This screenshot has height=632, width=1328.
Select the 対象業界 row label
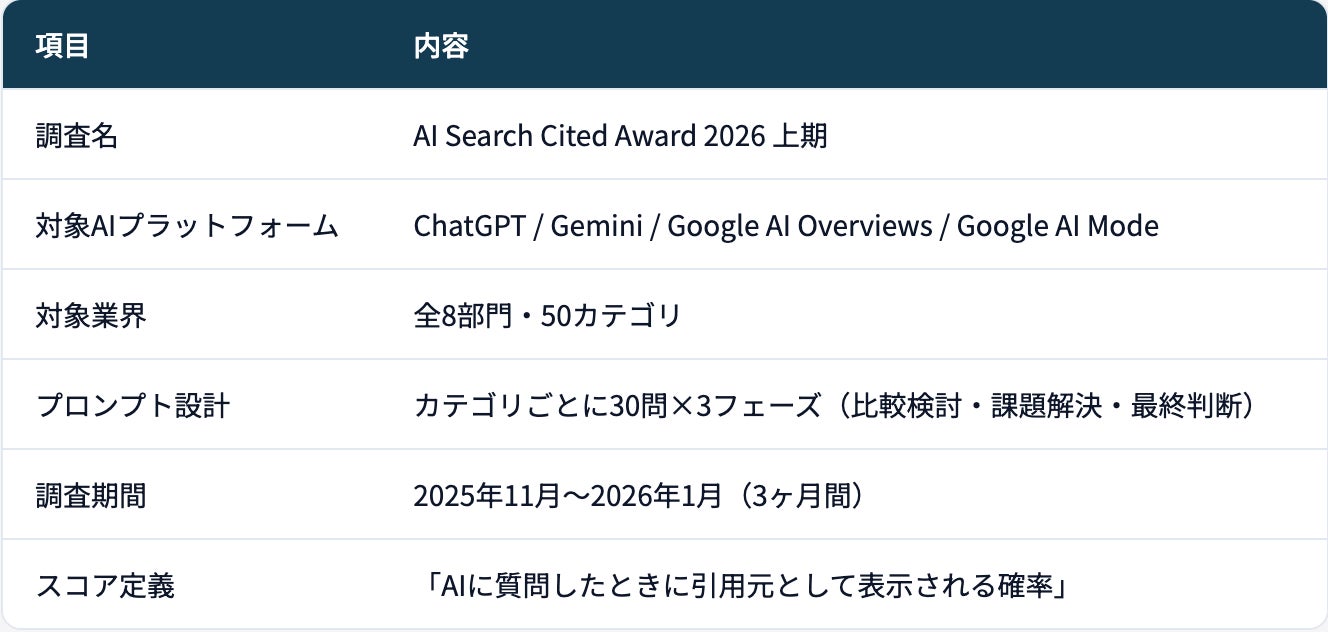[91, 316]
